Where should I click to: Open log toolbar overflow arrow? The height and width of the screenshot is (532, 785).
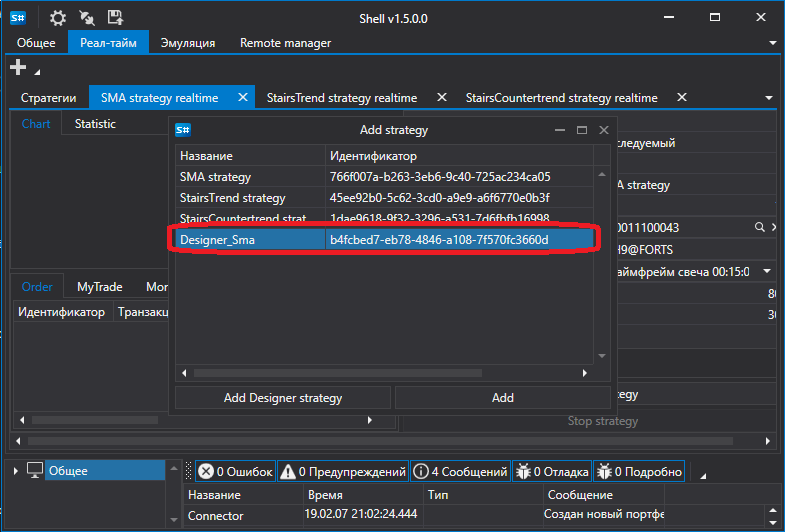click(702, 476)
